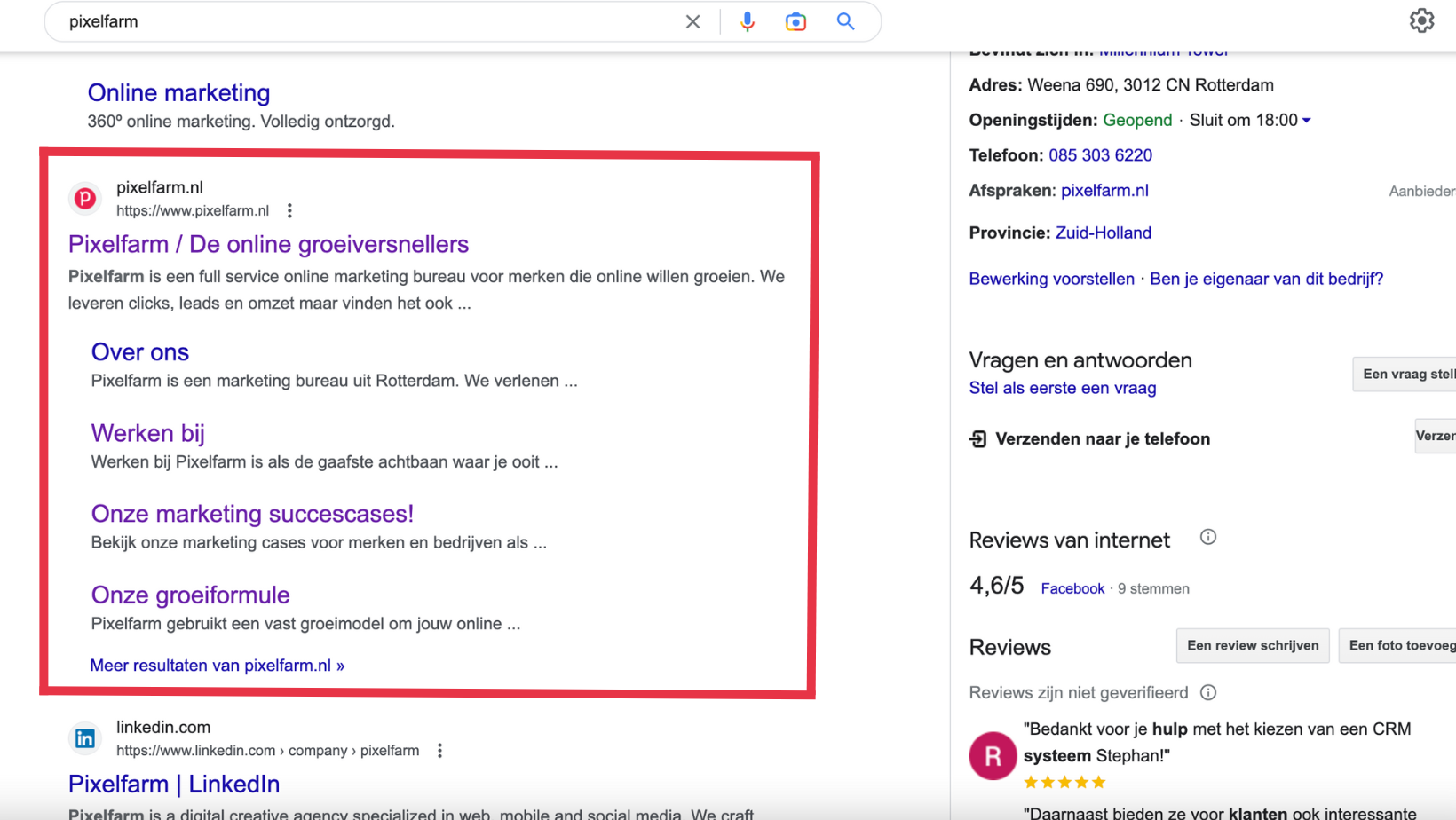Open the Pixelfarm | LinkedIn result

pyautogui.click(x=174, y=784)
